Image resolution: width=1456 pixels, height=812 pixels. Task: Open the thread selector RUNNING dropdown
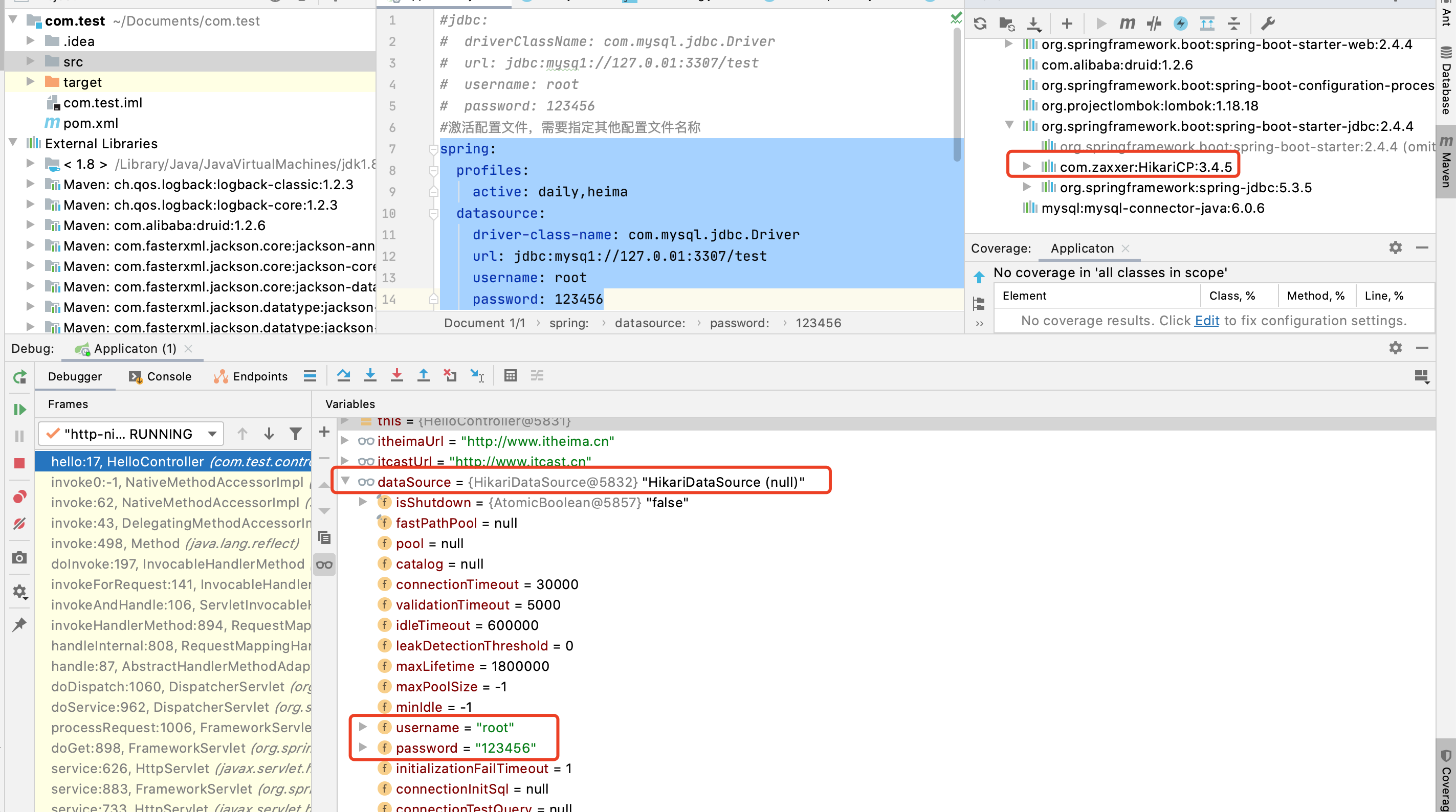tap(131, 434)
